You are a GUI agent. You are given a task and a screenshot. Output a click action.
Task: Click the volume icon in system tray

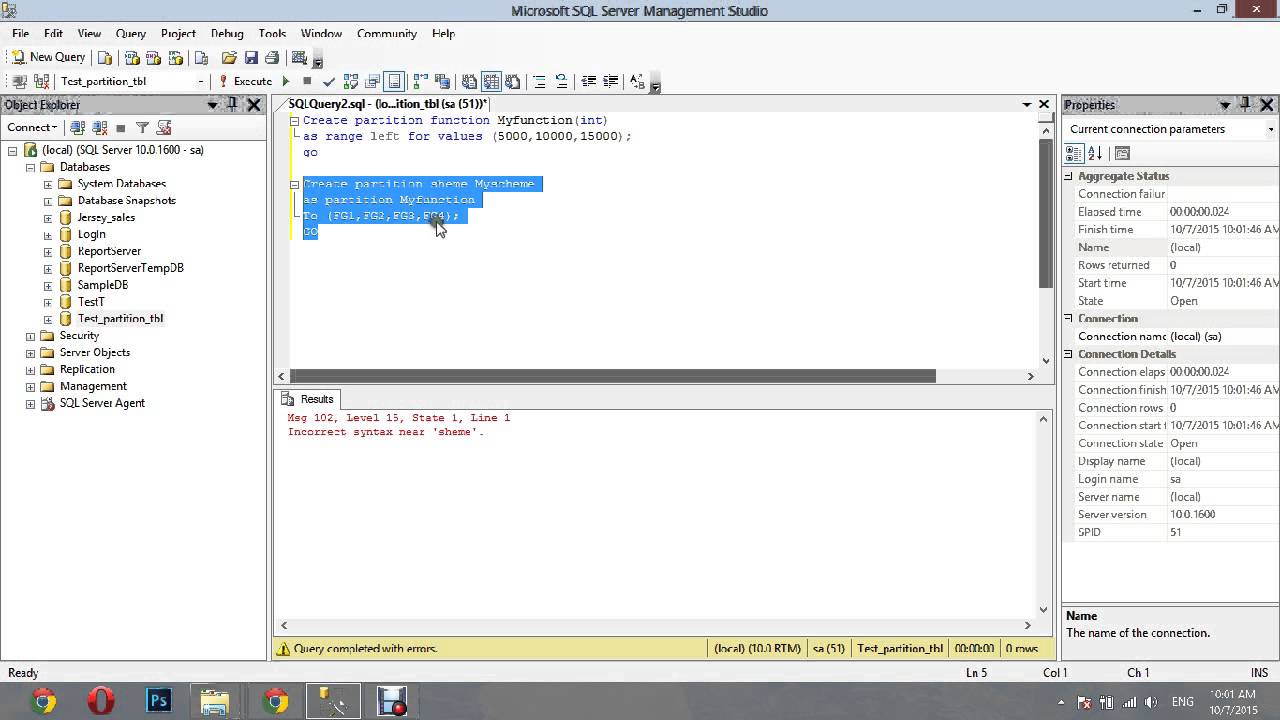[x=1150, y=702]
